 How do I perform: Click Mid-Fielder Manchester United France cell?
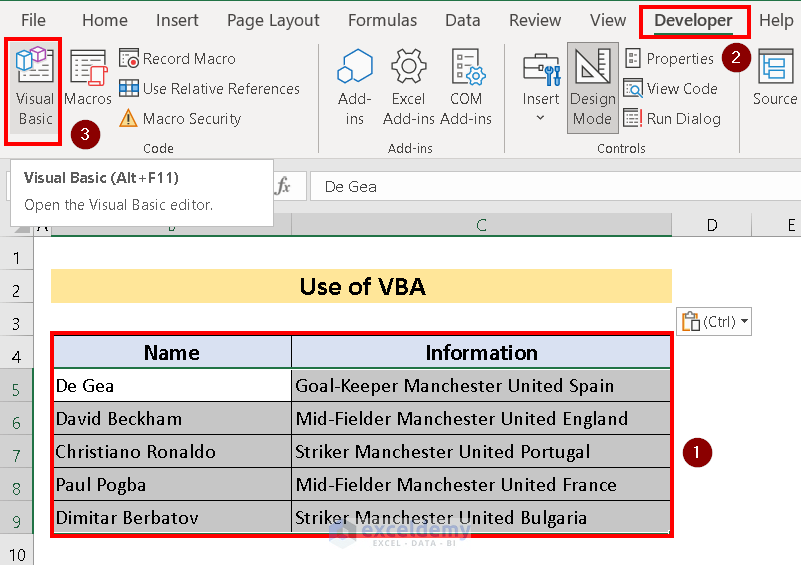(x=481, y=484)
